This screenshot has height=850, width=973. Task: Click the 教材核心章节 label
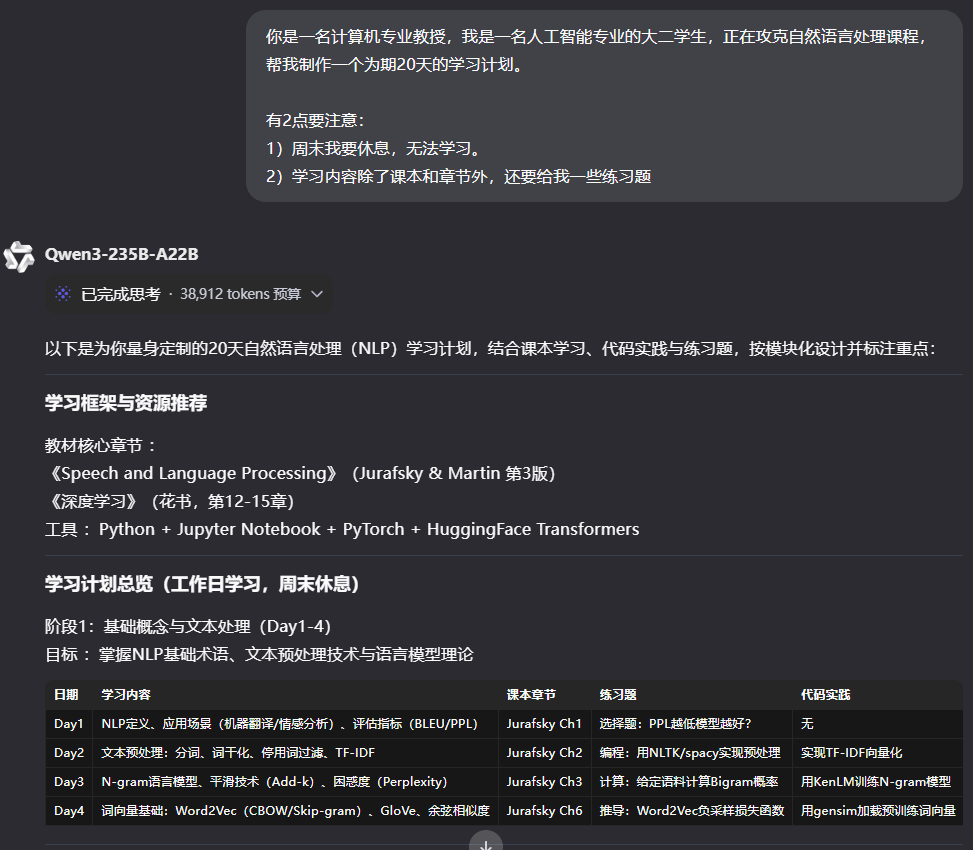pos(101,445)
